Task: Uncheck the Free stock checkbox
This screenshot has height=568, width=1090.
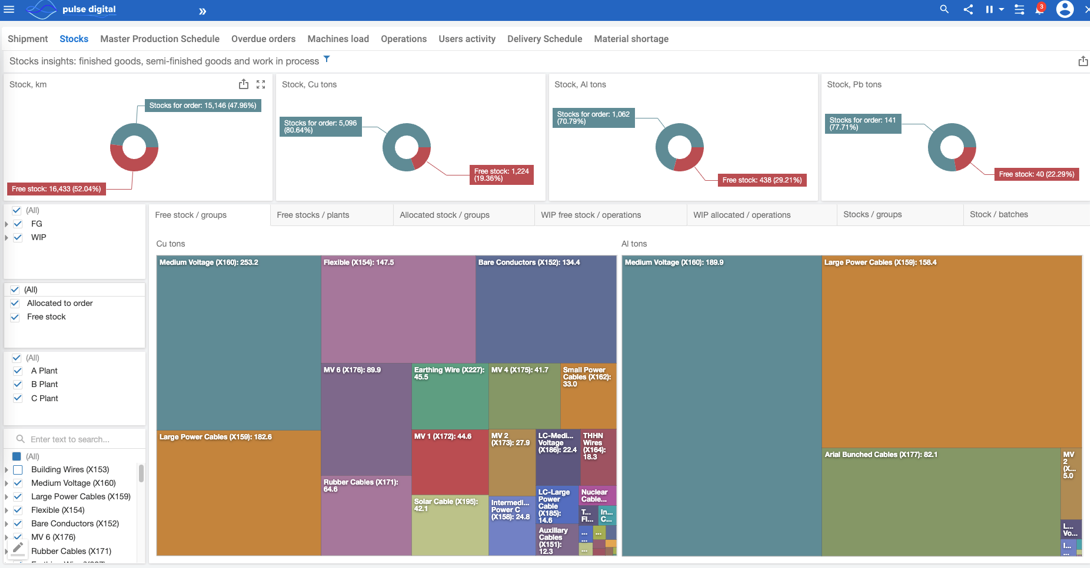Action: (x=16, y=317)
